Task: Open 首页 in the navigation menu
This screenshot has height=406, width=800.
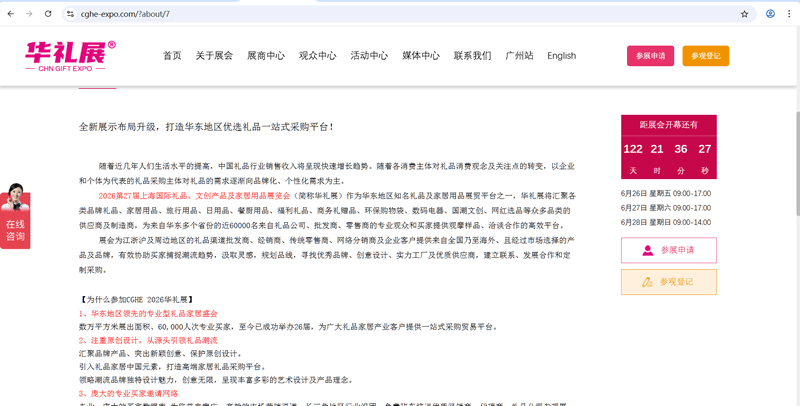Action: click(x=172, y=56)
